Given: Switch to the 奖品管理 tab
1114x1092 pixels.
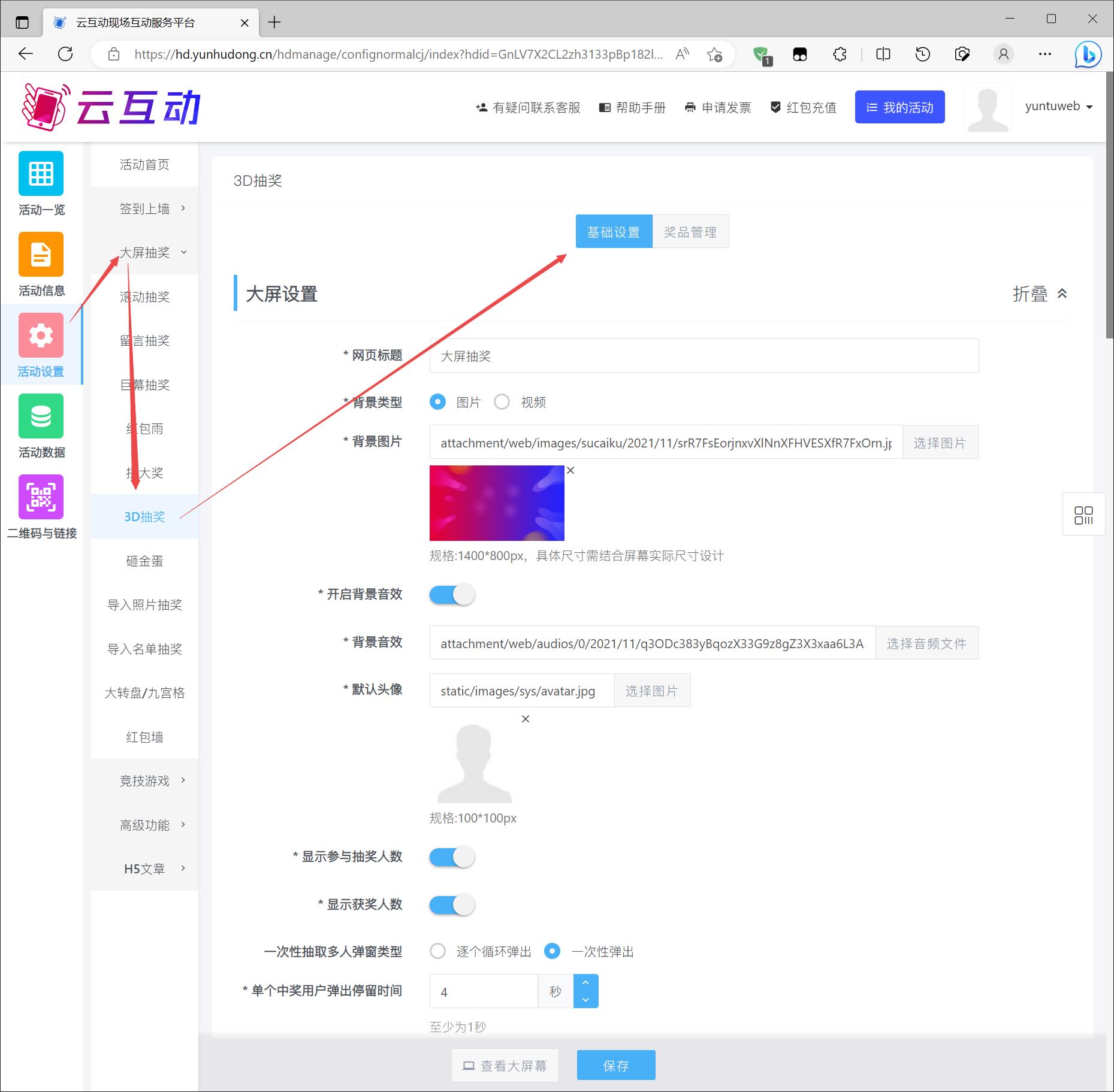Looking at the screenshot, I should (x=690, y=232).
